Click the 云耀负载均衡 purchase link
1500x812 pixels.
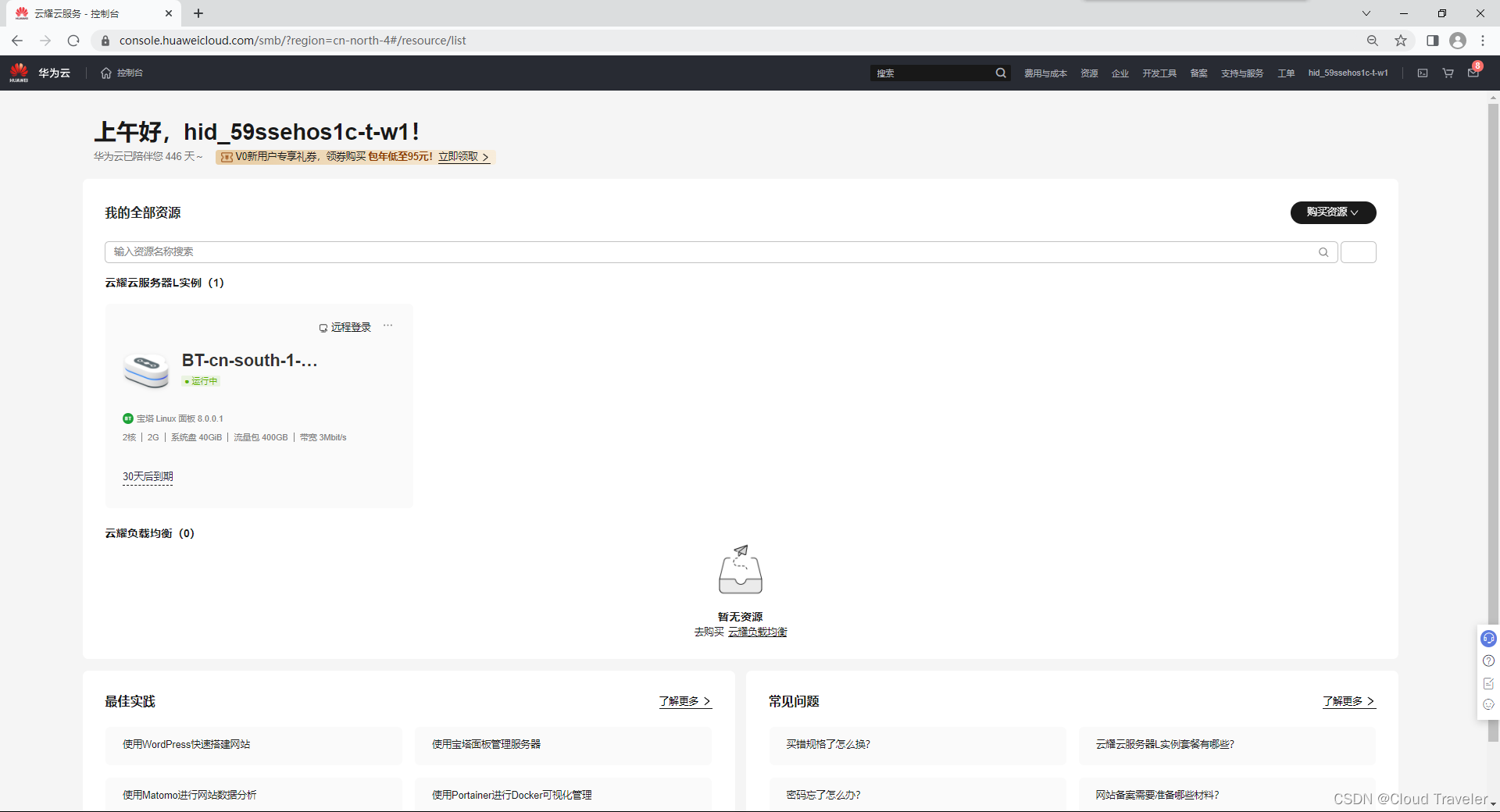pyautogui.click(x=758, y=632)
